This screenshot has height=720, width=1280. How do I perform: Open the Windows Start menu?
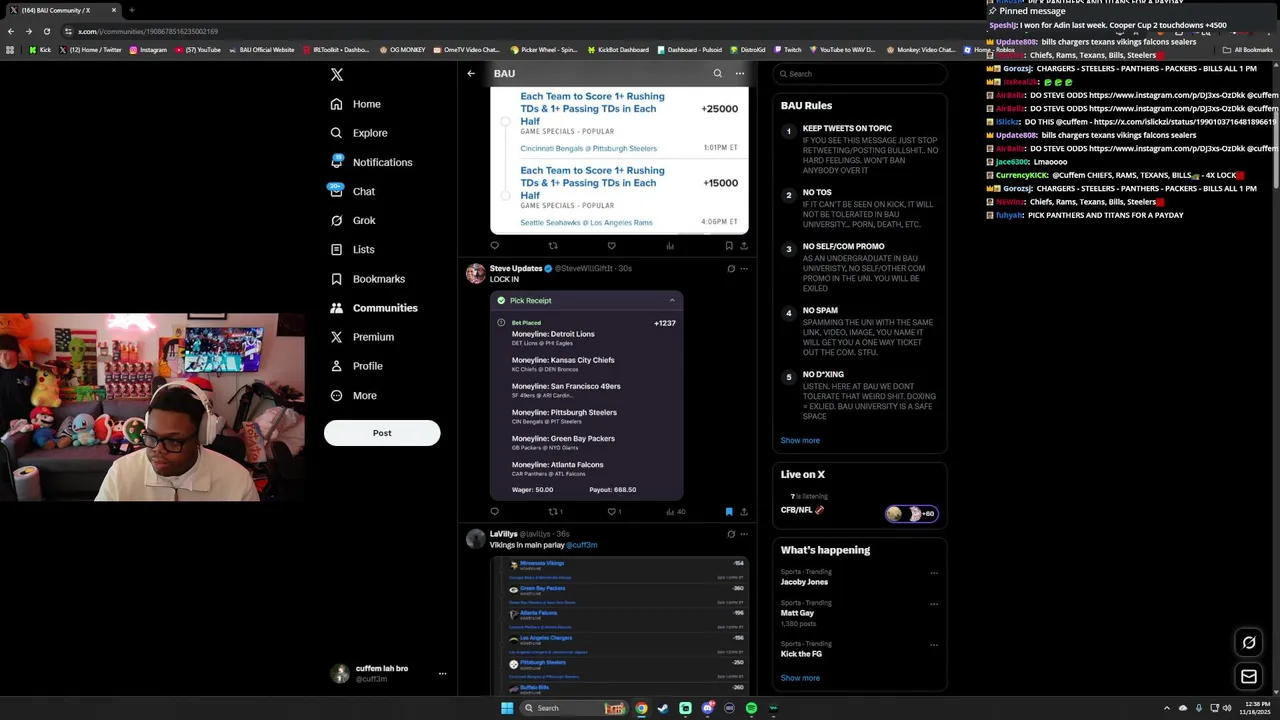(x=507, y=708)
